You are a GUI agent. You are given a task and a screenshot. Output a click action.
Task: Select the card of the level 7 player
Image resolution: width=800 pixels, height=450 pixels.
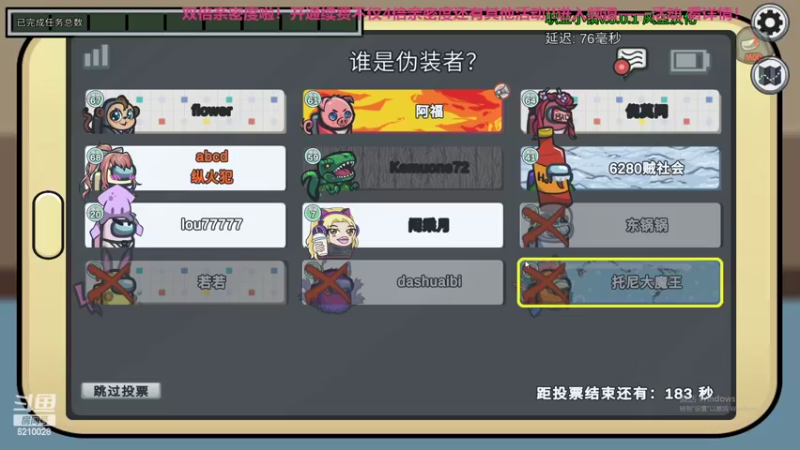click(x=403, y=225)
